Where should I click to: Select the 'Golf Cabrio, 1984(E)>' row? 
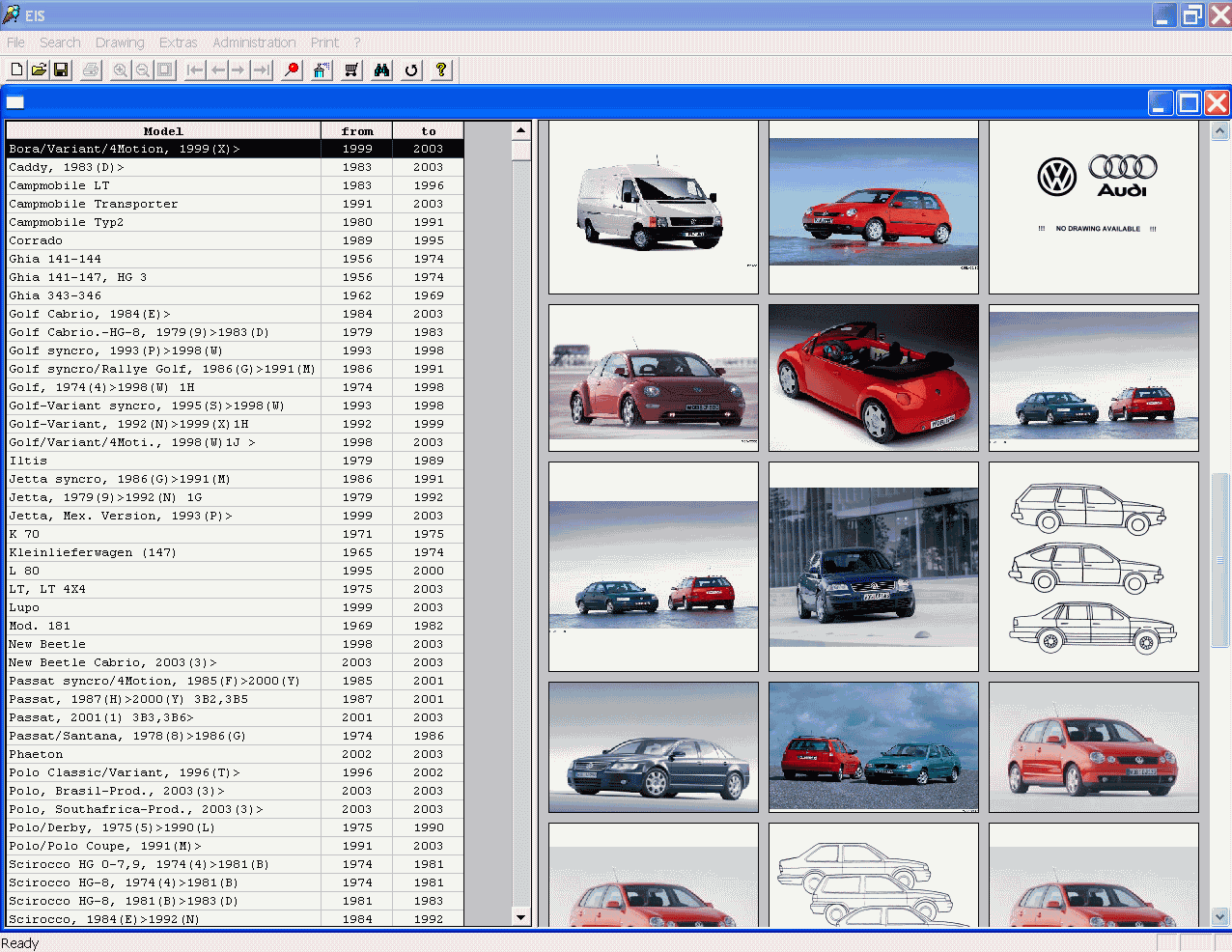235,314
